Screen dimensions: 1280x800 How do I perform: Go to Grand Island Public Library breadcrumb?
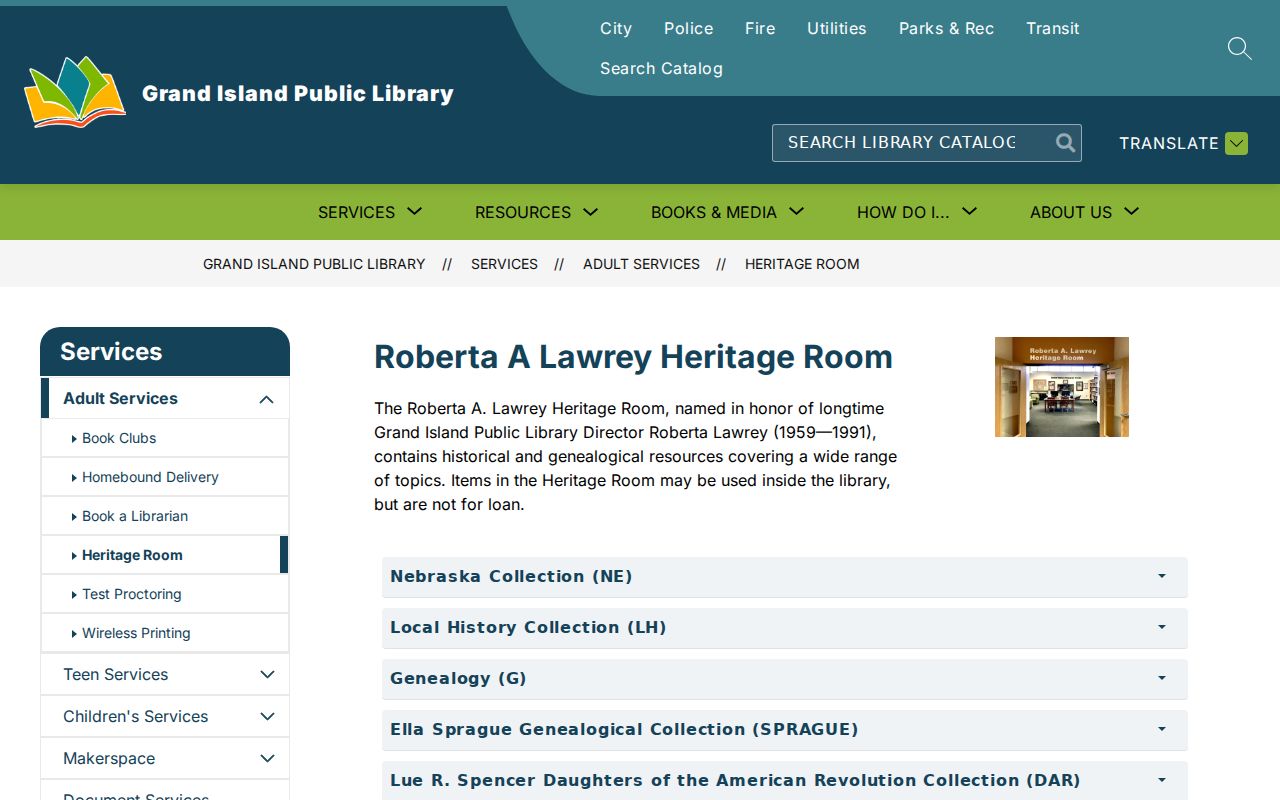click(314, 264)
